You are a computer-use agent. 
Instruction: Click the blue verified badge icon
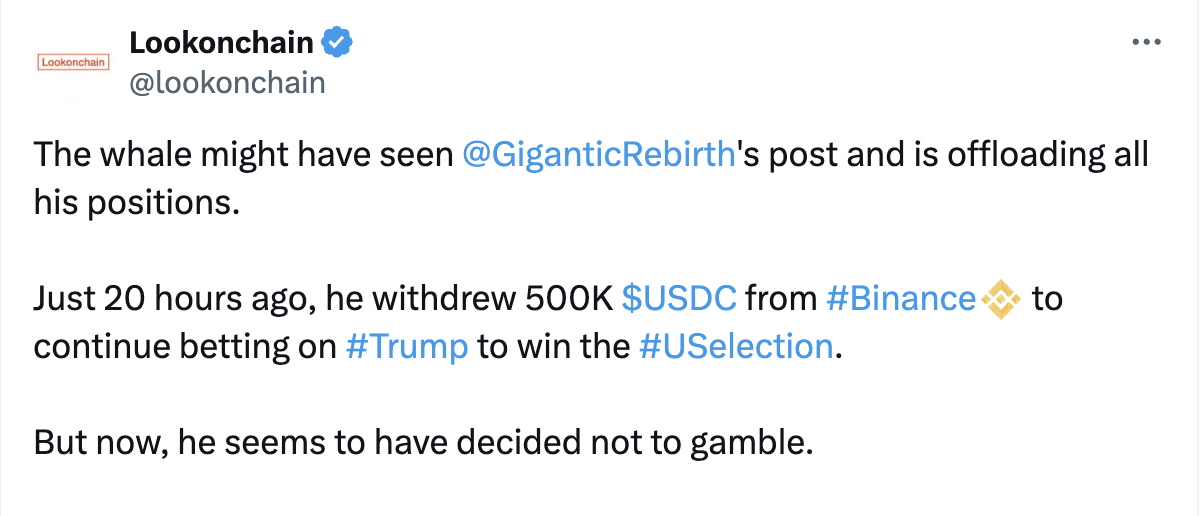[x=337, y=43]
